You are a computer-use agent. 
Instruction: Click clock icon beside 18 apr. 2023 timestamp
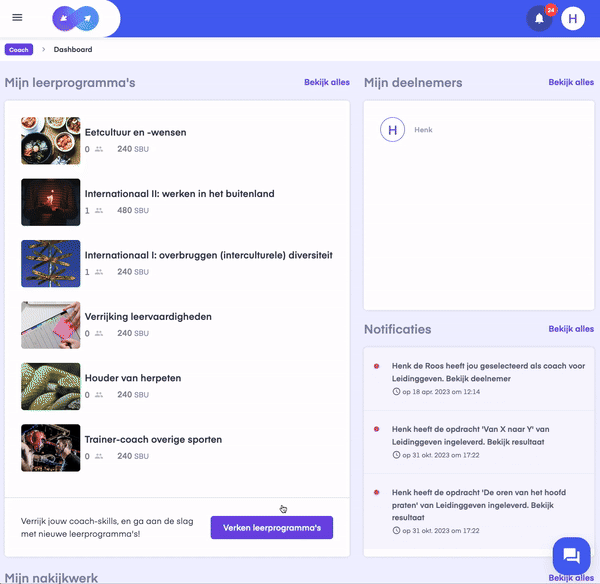click(x=396, y=392)
